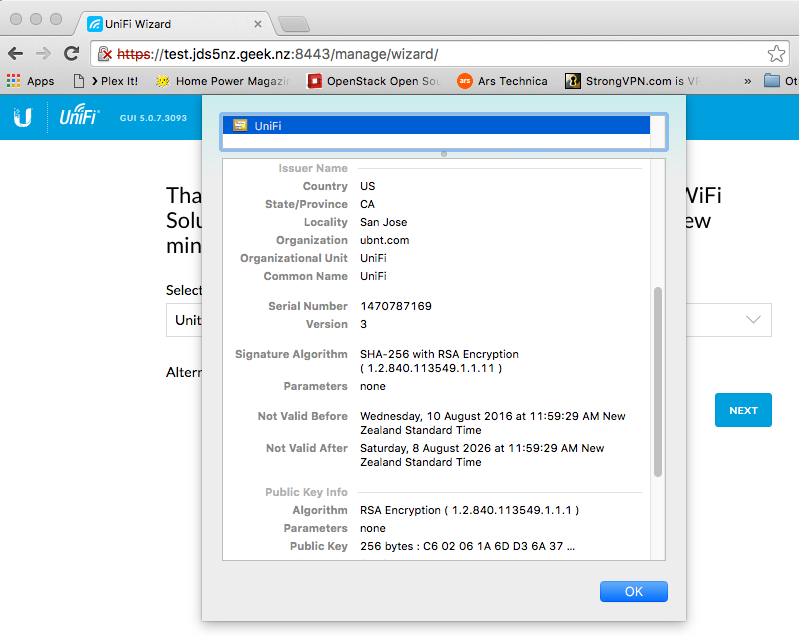Open the OpenStack Open Source bookmark

pos(374,81)
